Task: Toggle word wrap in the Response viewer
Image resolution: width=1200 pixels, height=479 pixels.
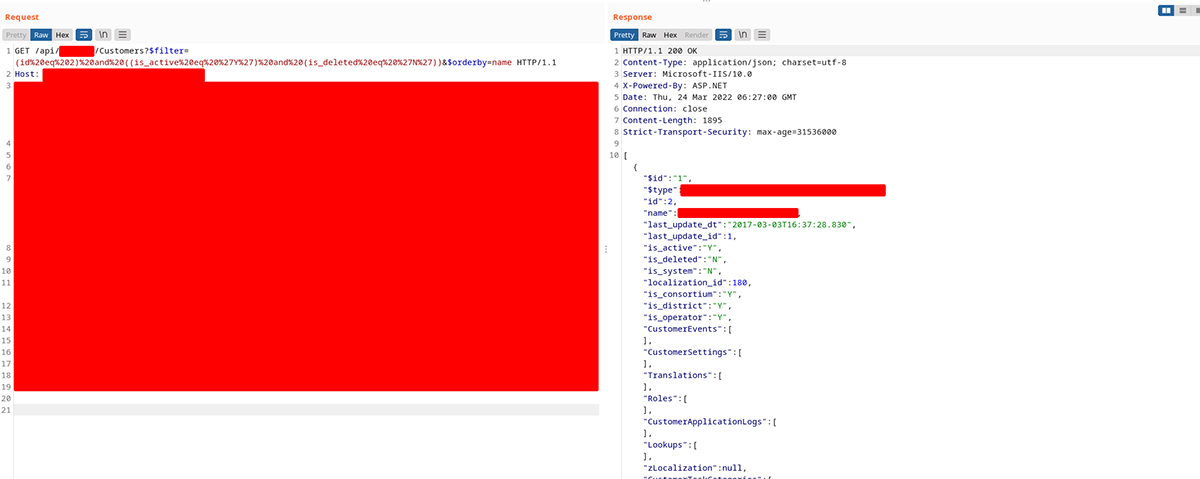Action: (723, 34)
